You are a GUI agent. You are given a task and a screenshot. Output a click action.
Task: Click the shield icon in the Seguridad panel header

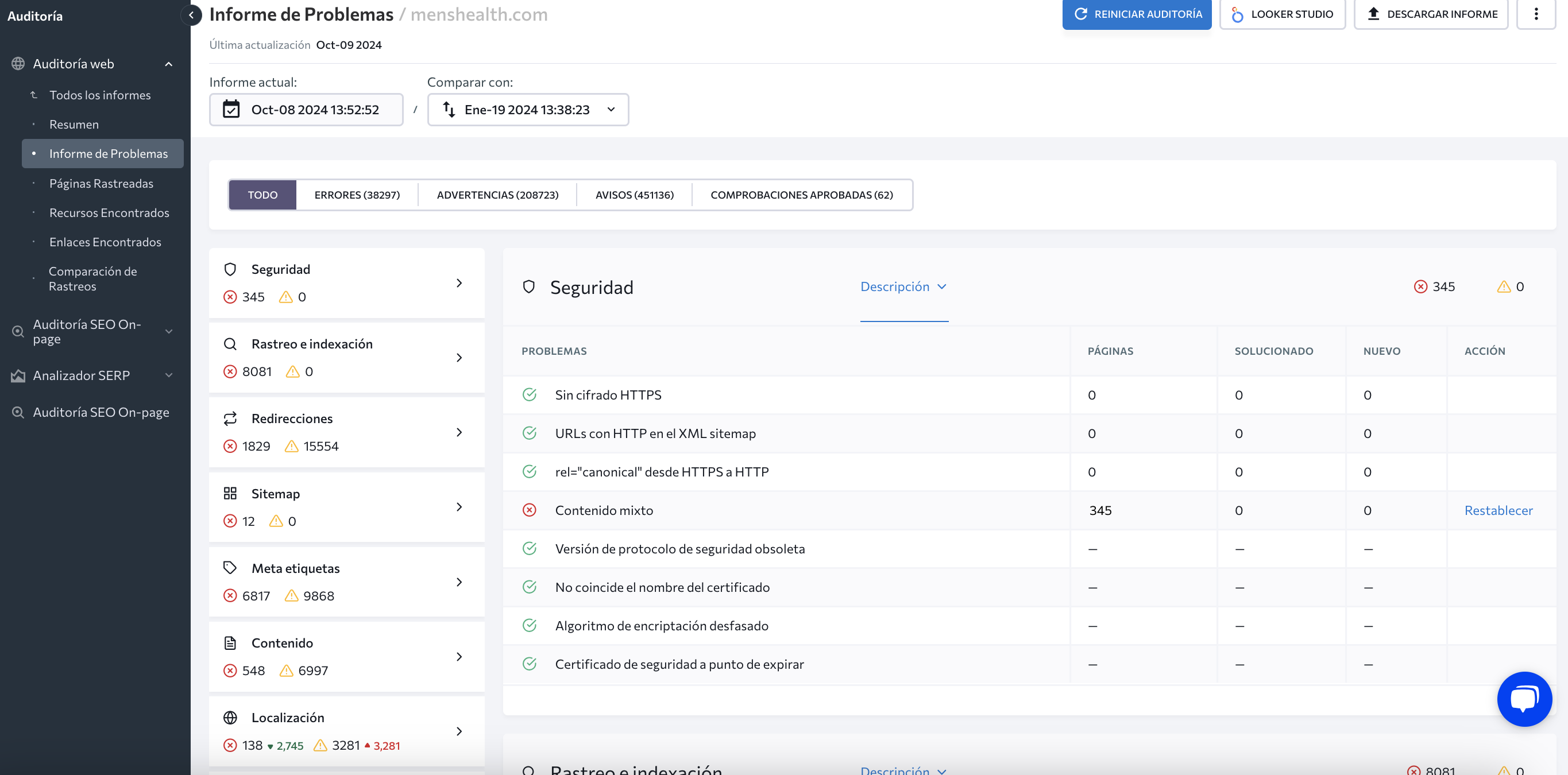click(529, 286)
